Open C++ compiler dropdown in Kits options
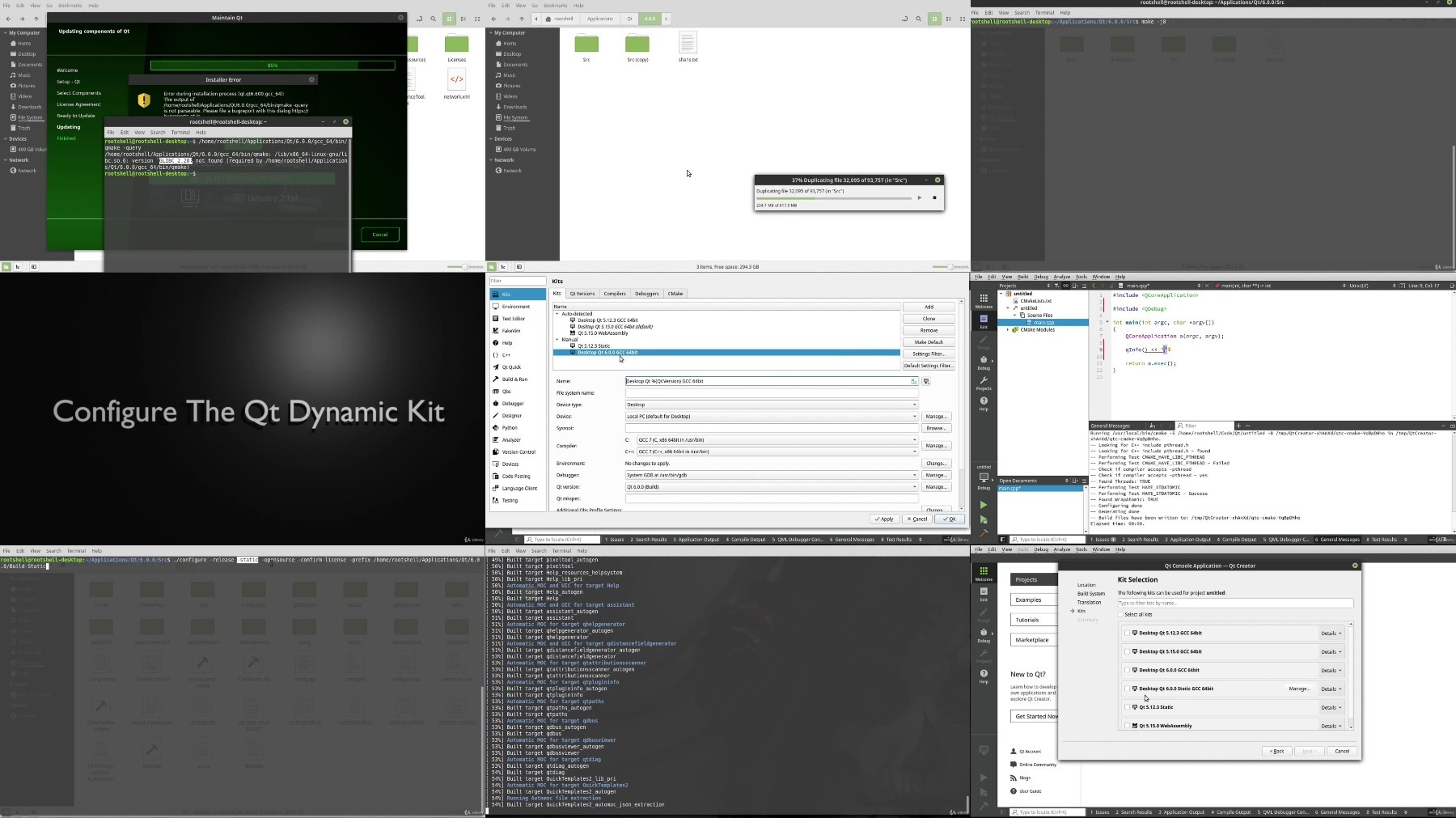Image resolution: width=1456 pixels, height=818 pixels. [777, 451]
